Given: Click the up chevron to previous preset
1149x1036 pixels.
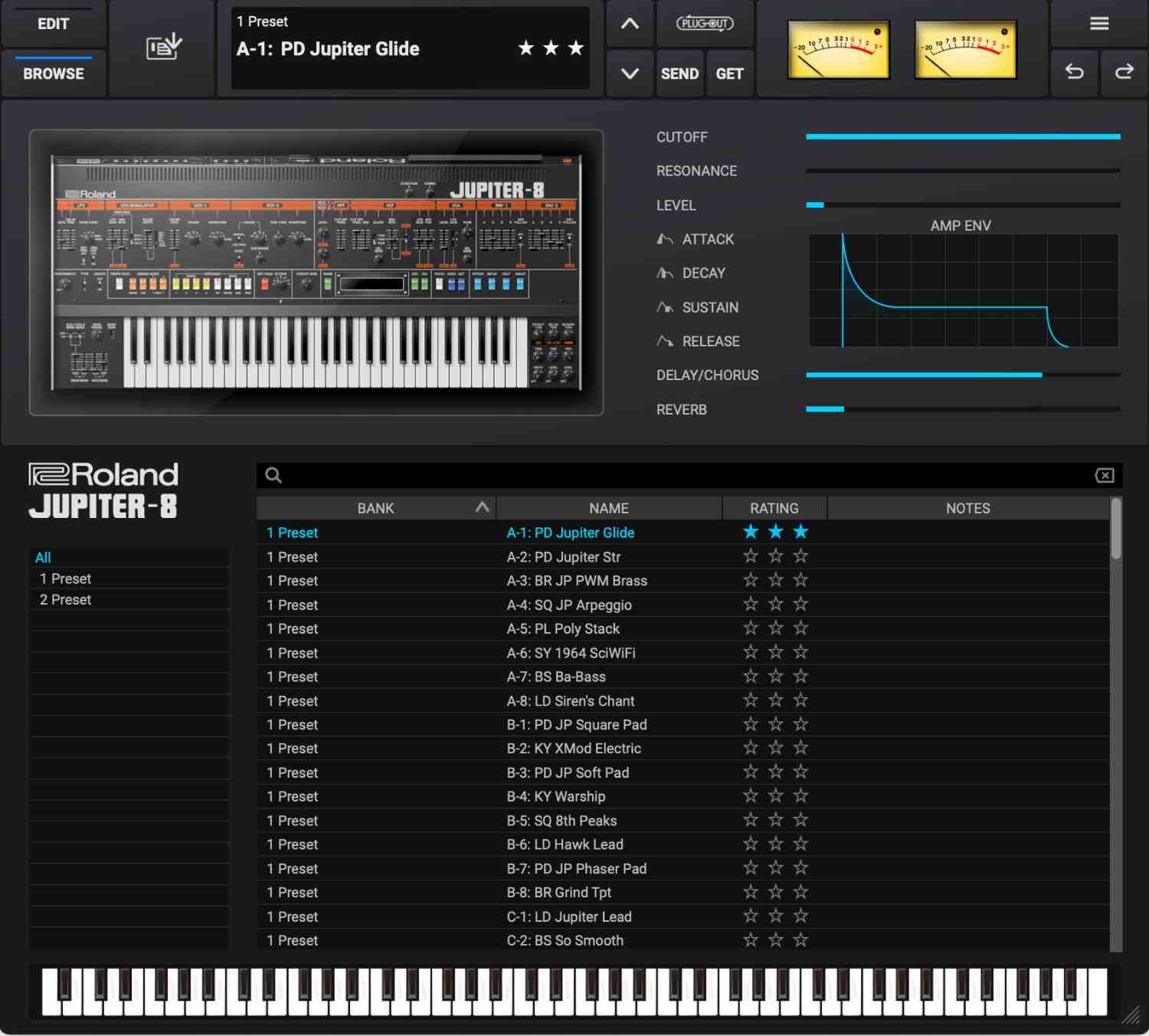Looking at the screenshot, I should (629, 23).
